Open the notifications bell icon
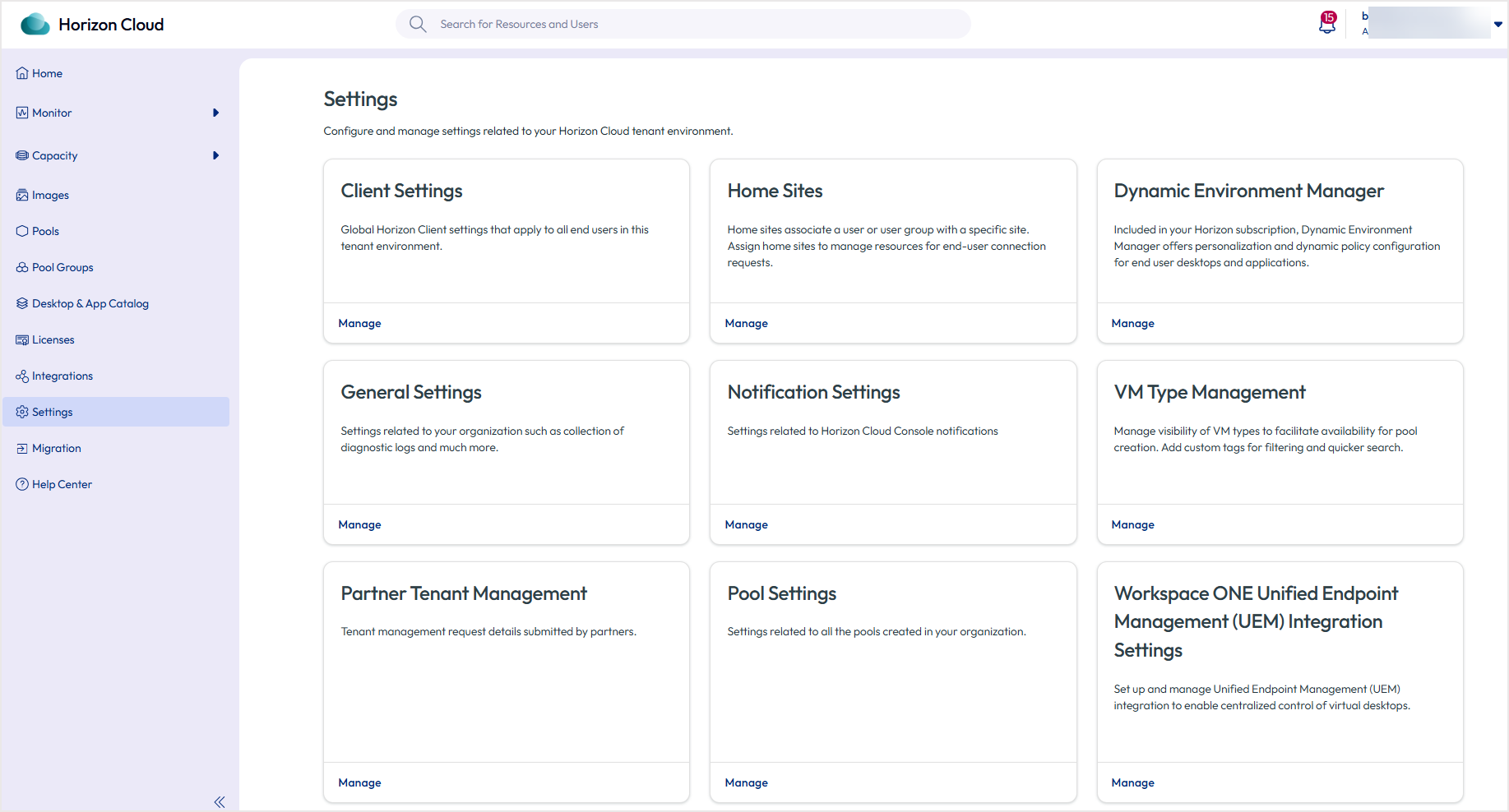 [1327, 24]
